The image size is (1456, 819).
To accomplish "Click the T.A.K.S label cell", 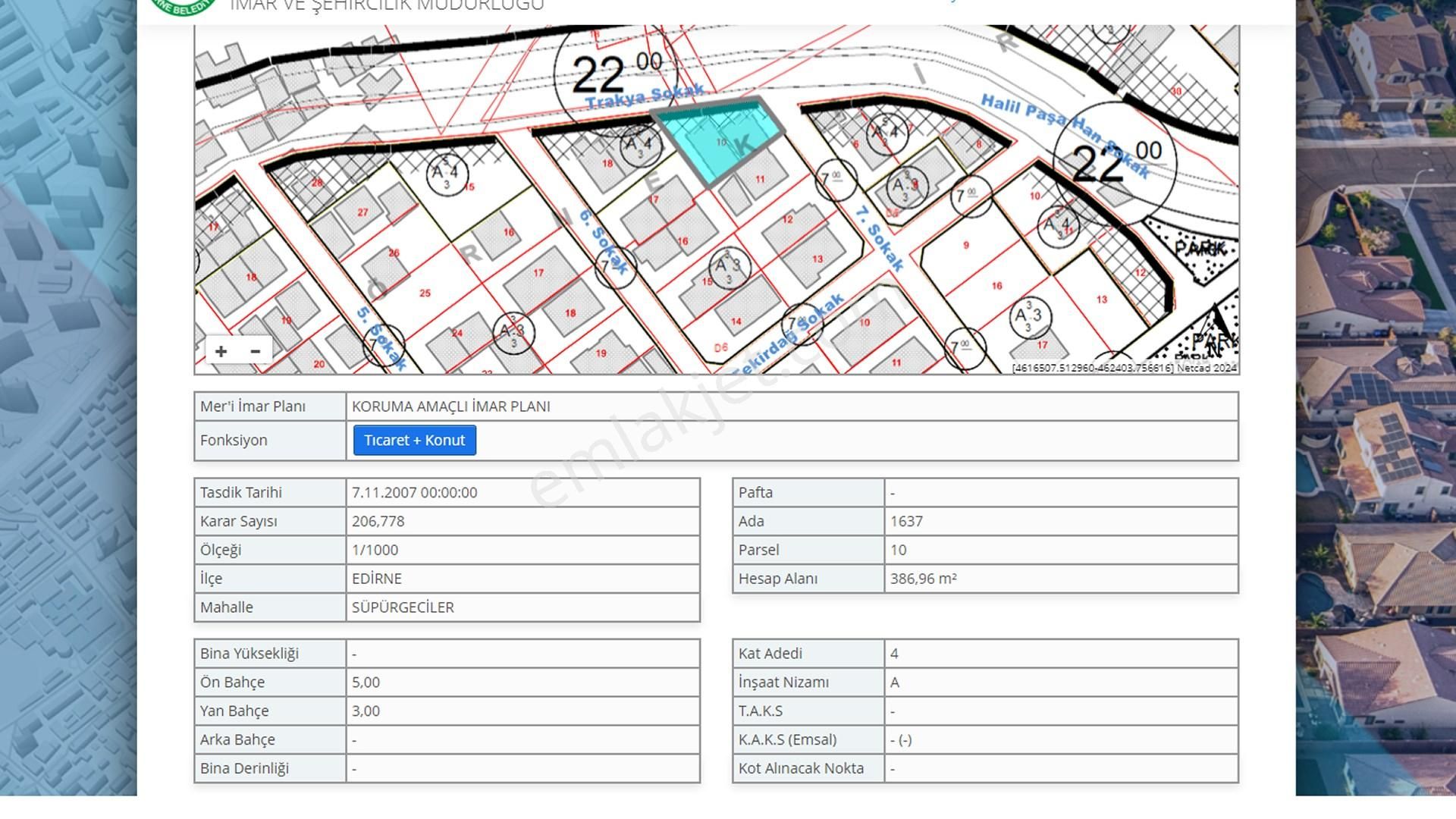I will pyautogui.click(x=808, y=711).
